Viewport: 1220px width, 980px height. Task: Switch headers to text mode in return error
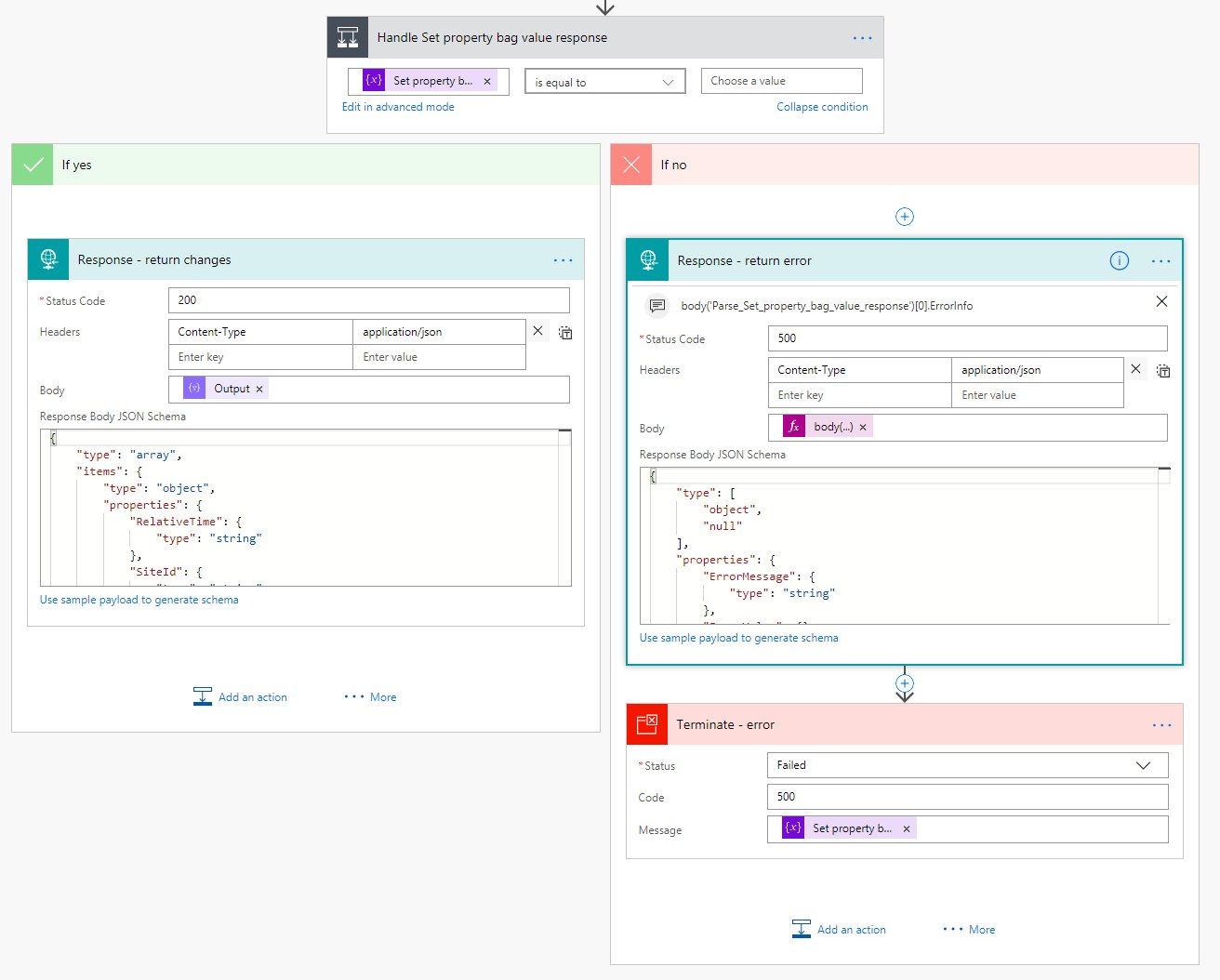(x=1163, y=370)
